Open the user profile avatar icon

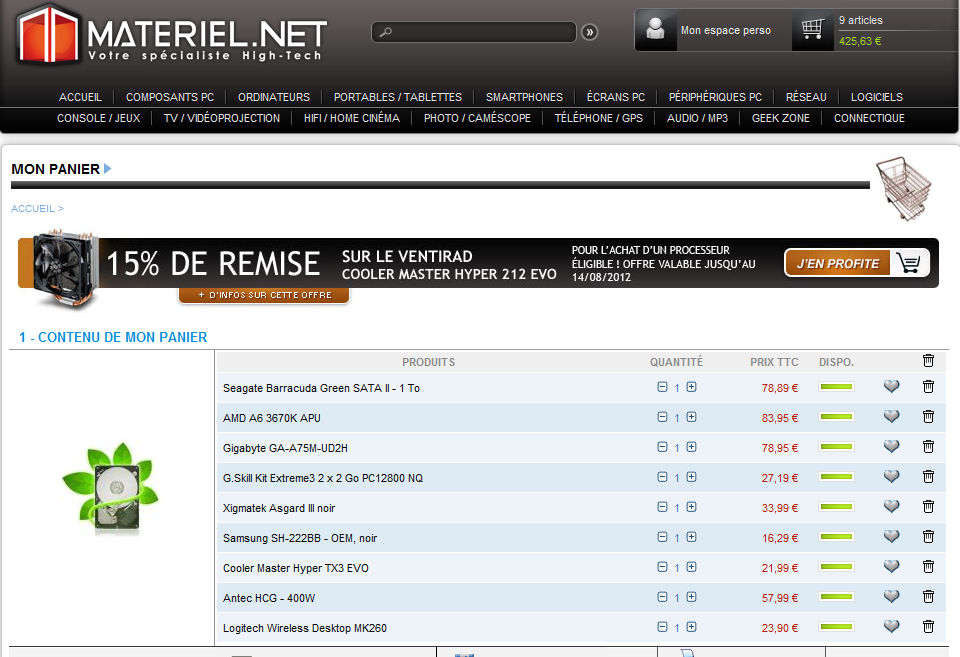point(656,30)
